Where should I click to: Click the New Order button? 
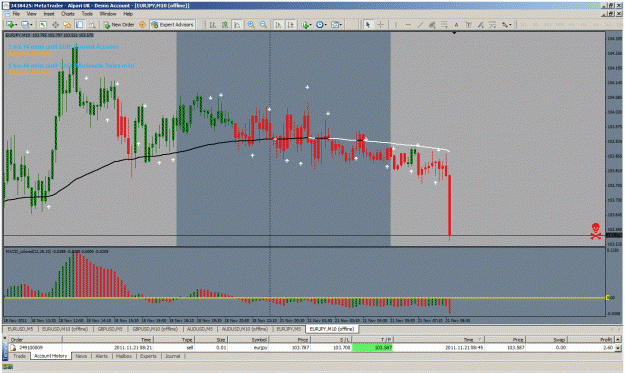pos(119,25)
